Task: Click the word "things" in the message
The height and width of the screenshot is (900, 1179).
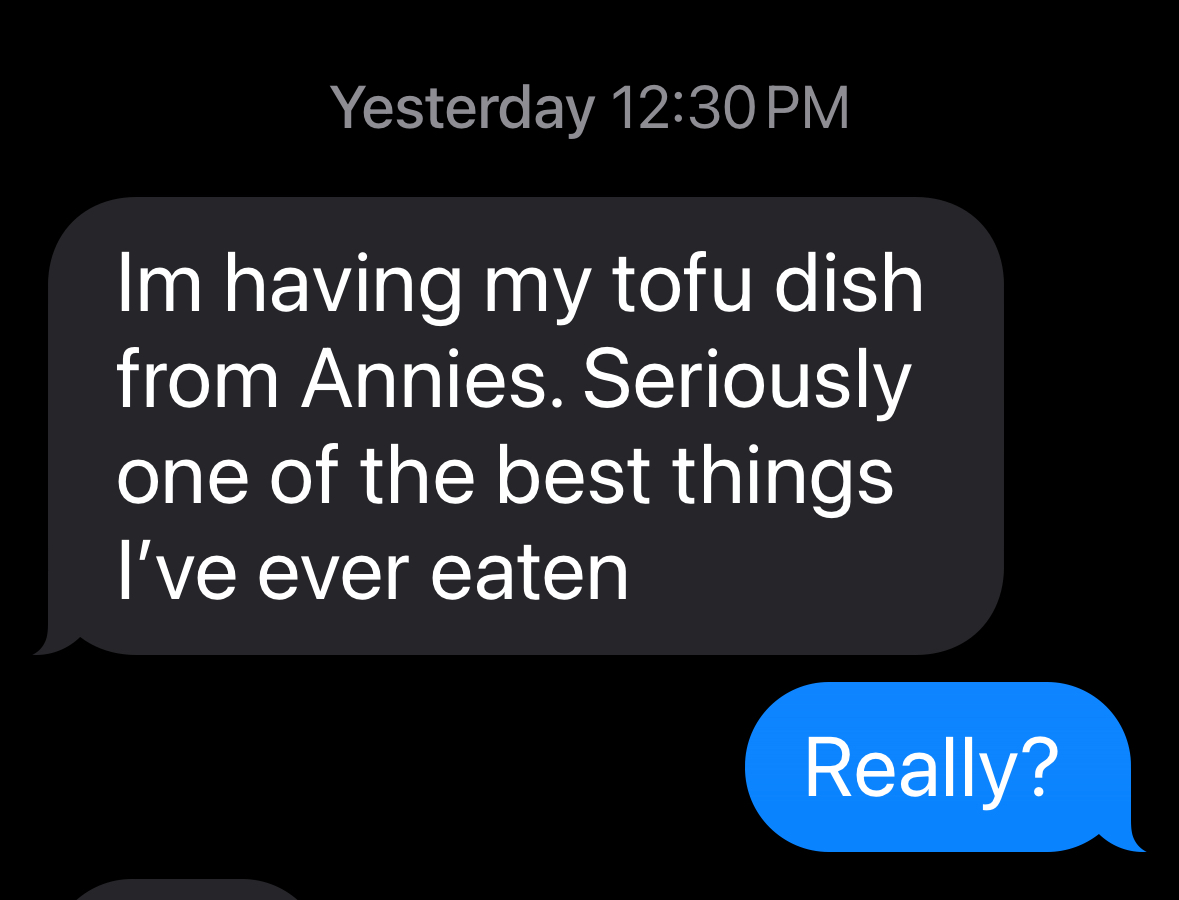Action: coord(783,476)
